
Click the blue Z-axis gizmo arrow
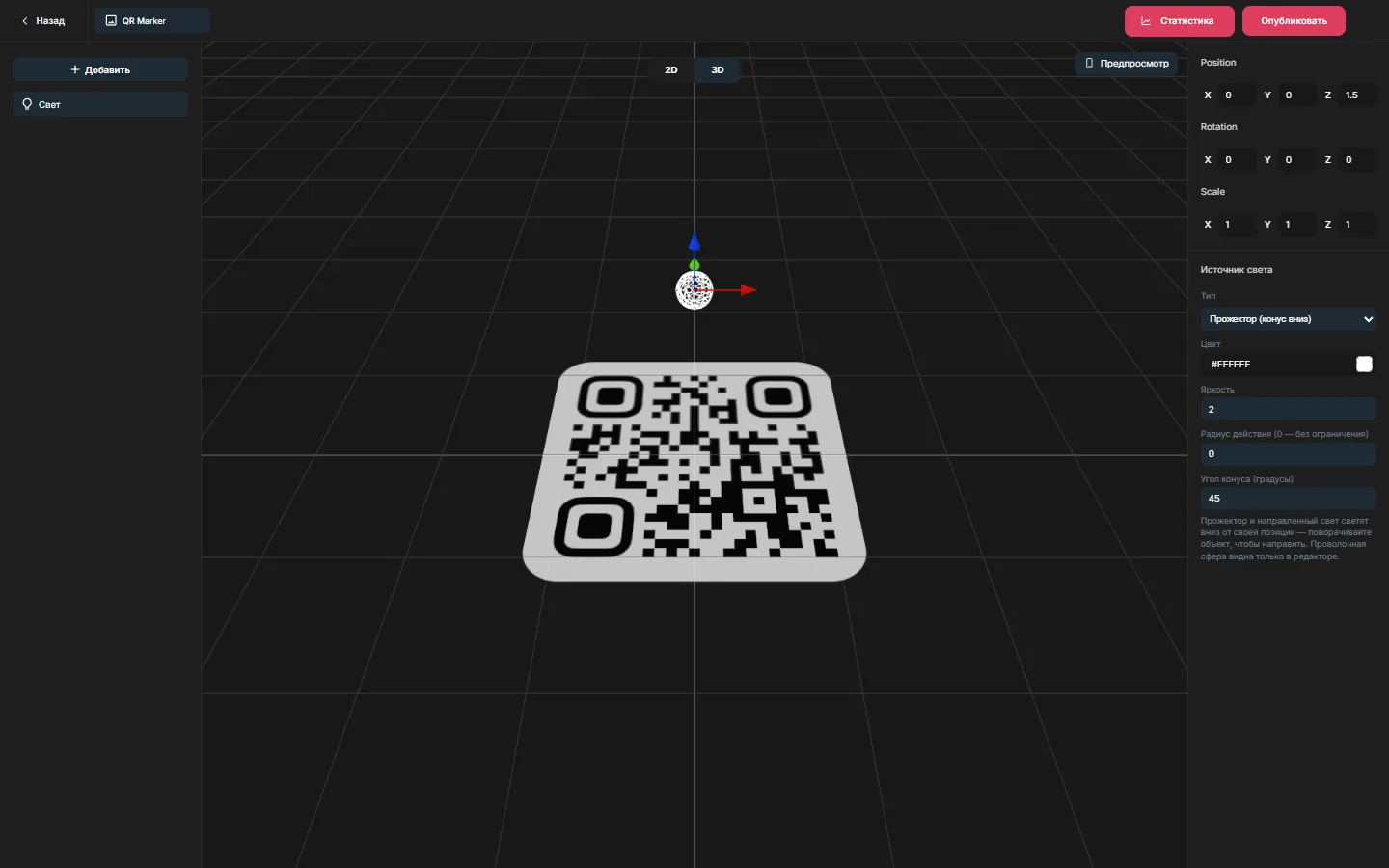pyautogui.click(x=694, y=242)
